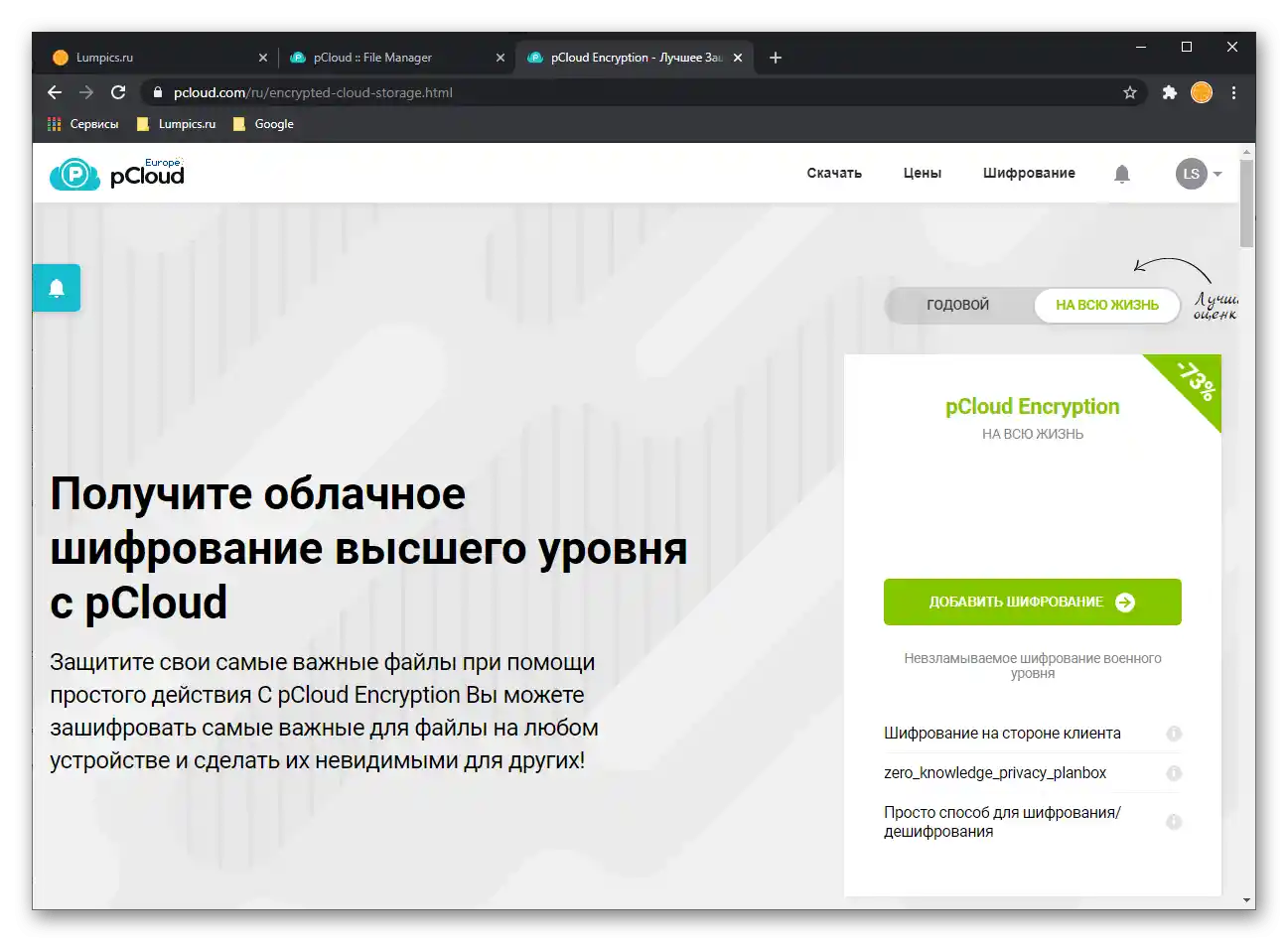This screenshot has width=1288, height=942.
Task: Reload the current page
Action: coord(118,92)
